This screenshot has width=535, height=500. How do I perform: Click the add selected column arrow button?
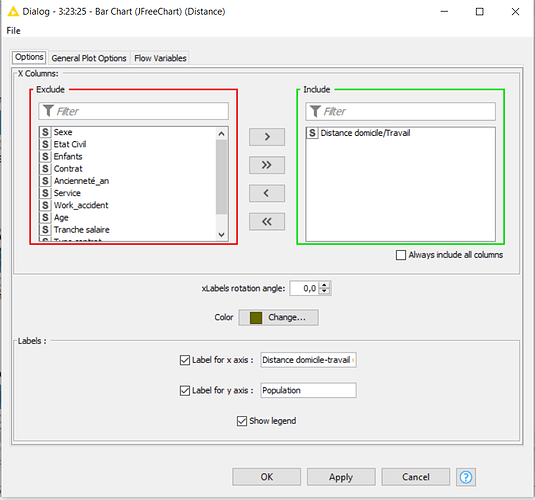267,137
